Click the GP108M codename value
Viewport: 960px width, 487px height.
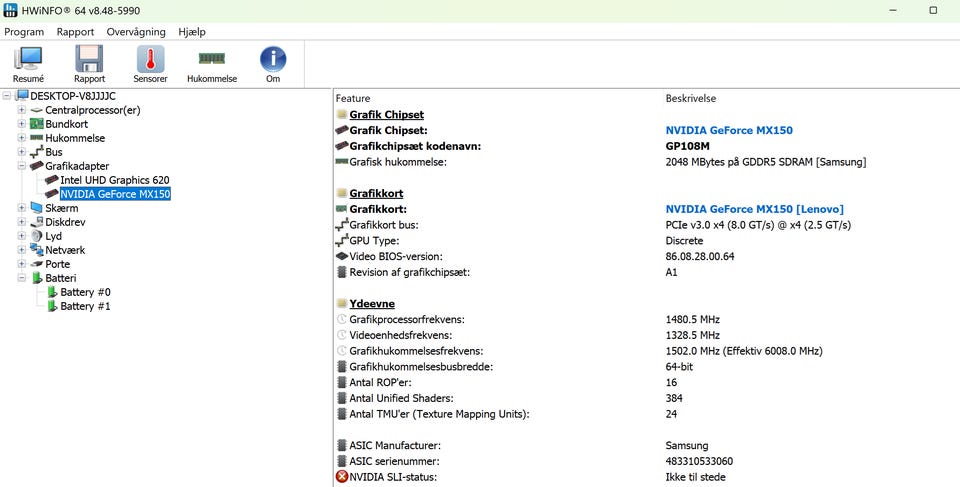pyautogui.click(x=687, y=146)
